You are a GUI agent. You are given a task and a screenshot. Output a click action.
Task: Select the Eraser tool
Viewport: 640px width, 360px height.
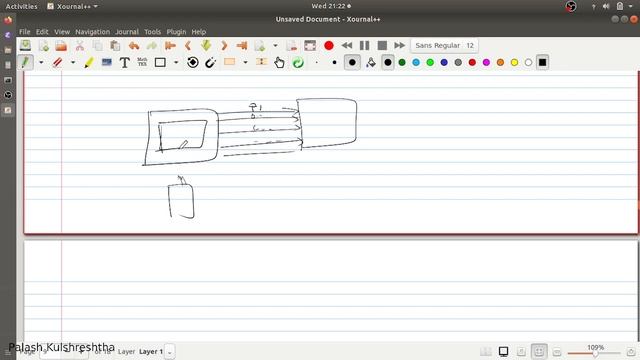(57, 62)
